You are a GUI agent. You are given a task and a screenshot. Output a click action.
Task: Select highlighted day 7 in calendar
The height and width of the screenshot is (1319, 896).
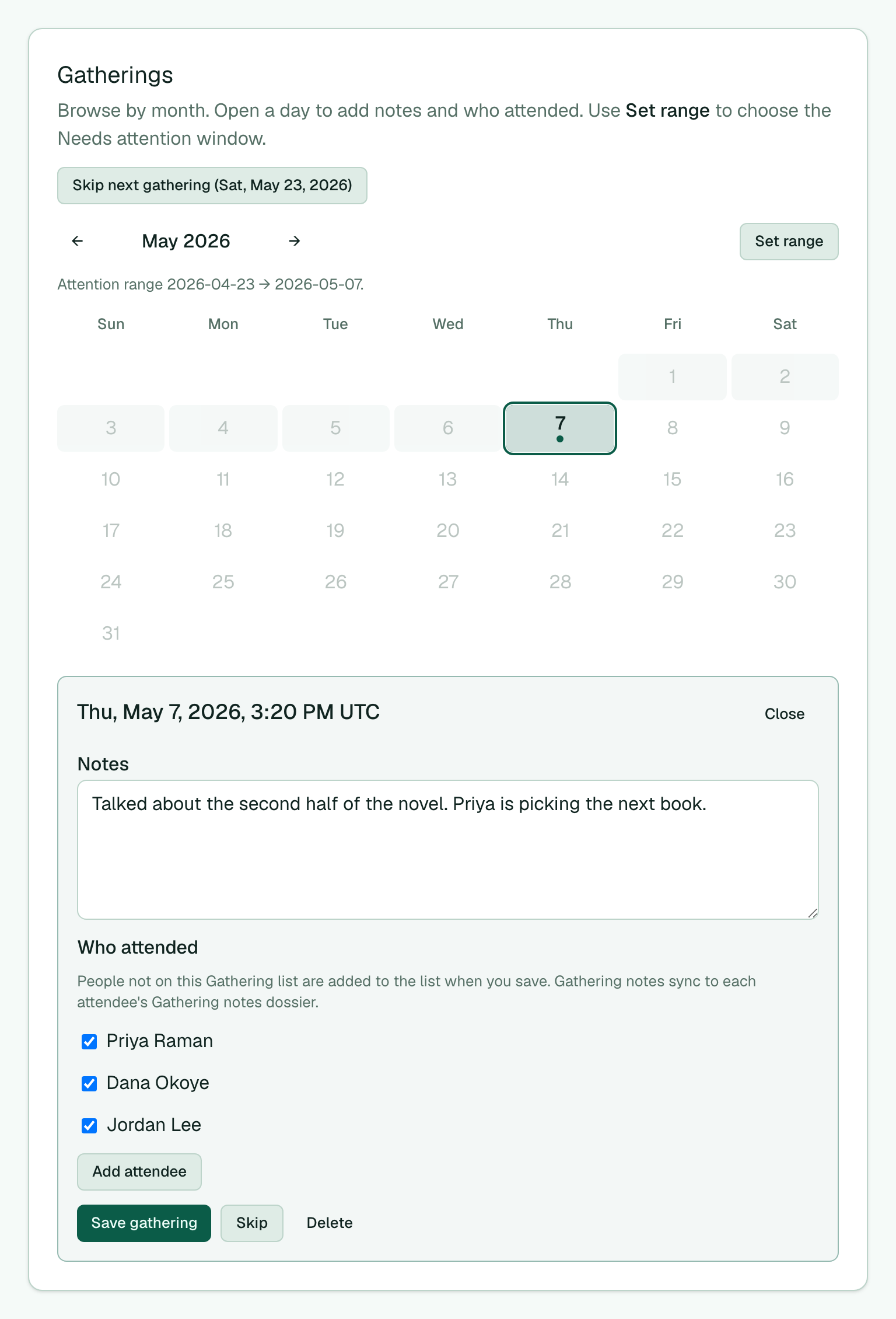560,428
